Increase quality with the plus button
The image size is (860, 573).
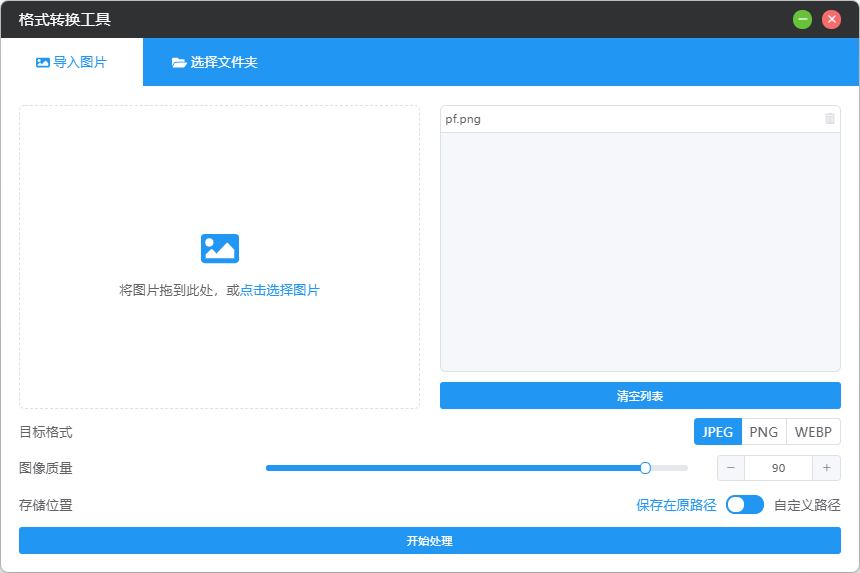tap(827, 468)
